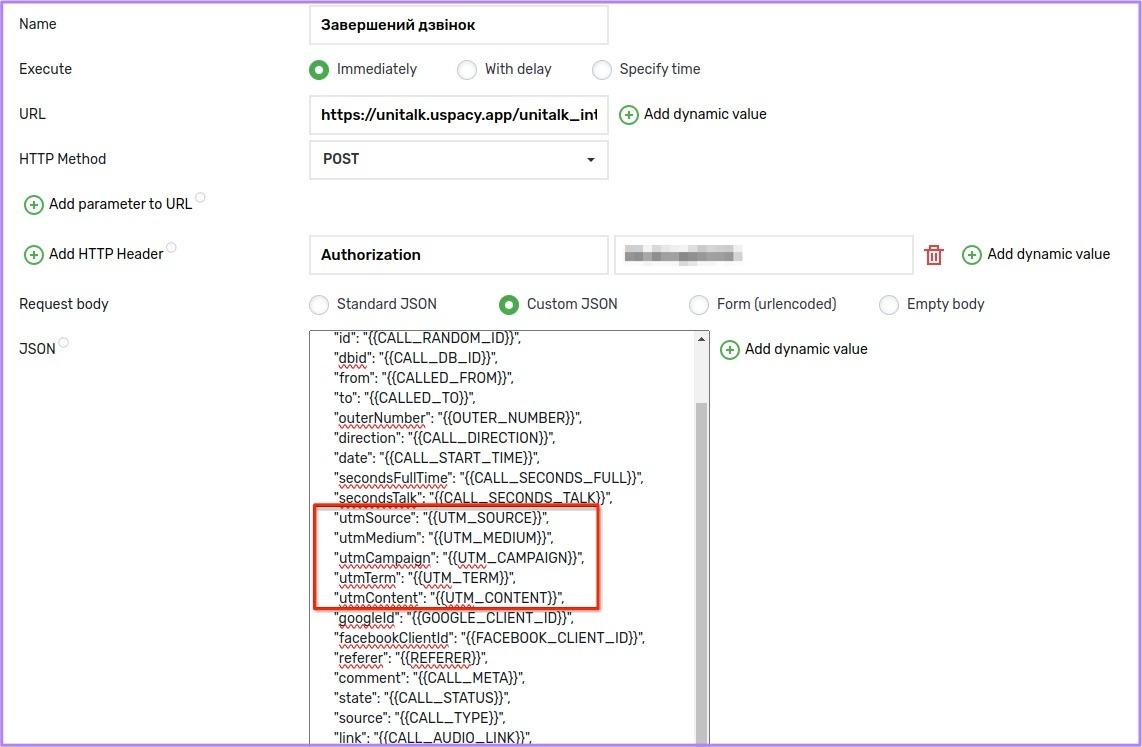
Task: Select the Immediately execute option
Action: click(x=319, y=70)
